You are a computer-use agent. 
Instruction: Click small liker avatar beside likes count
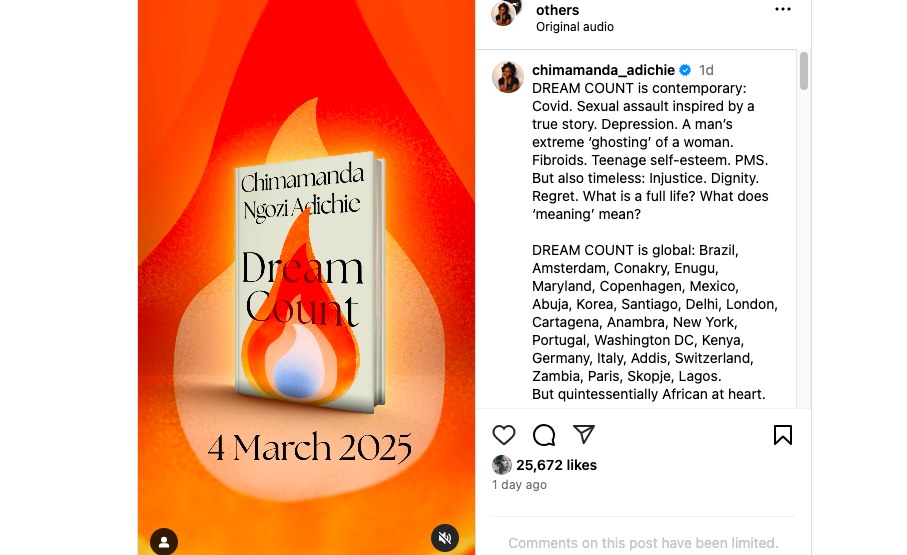(502, 465)
